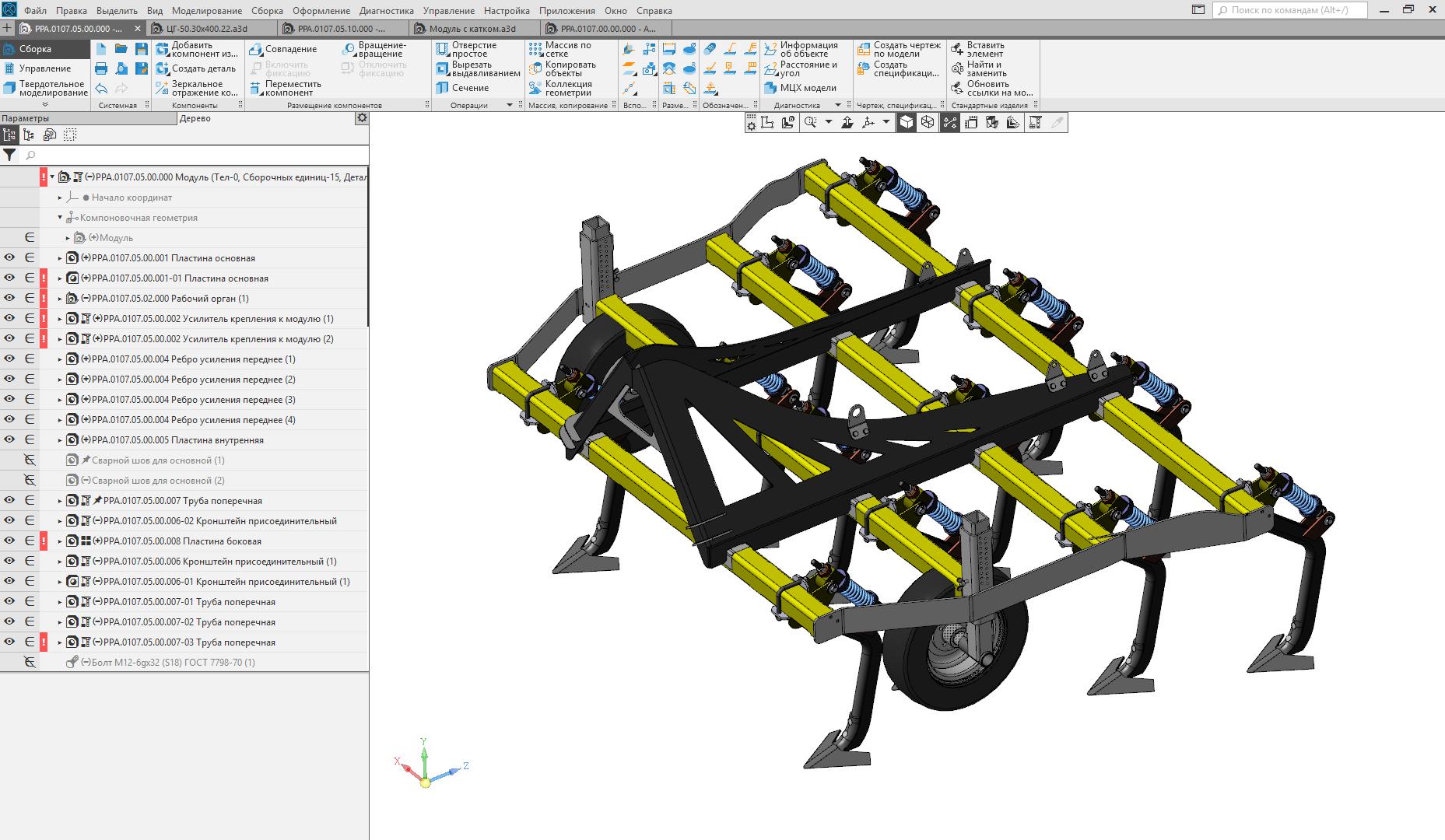This screenshot has height=840, width=1445.
Task: Click the Save icon in system toolbar
Action: click(x=141, y=49)
